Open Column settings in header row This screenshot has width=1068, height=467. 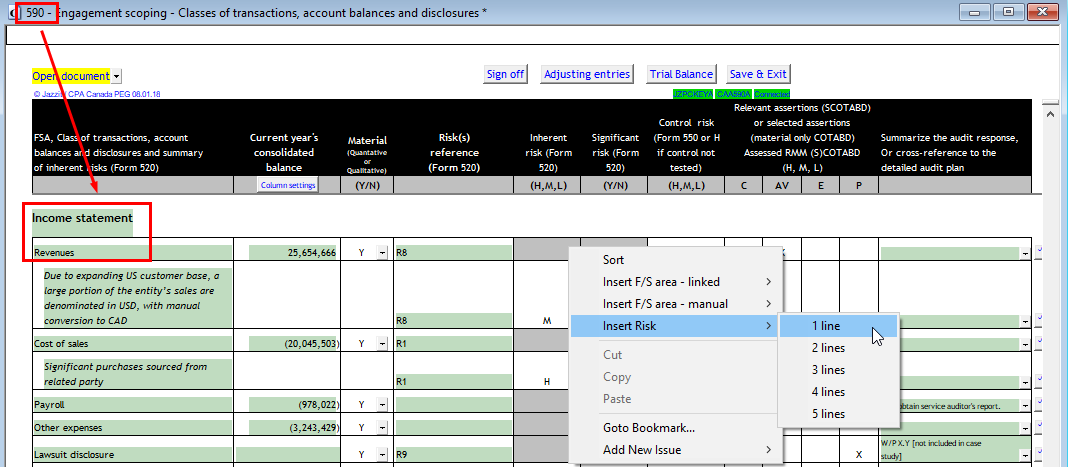pyautogui.click(x=288, y=185)
